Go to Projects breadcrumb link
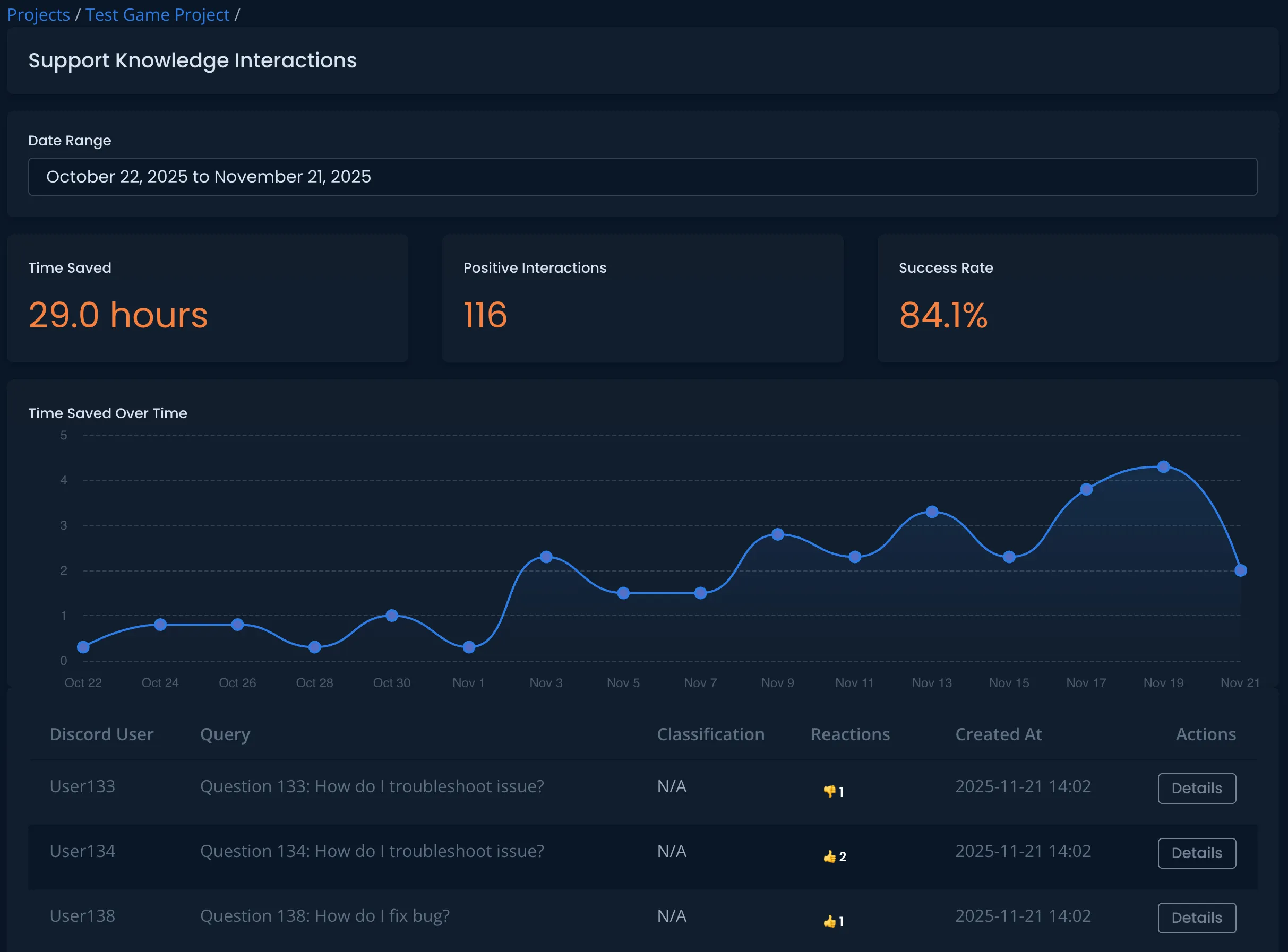Screen dimensions: 1288x952 [x=38, y=14]
